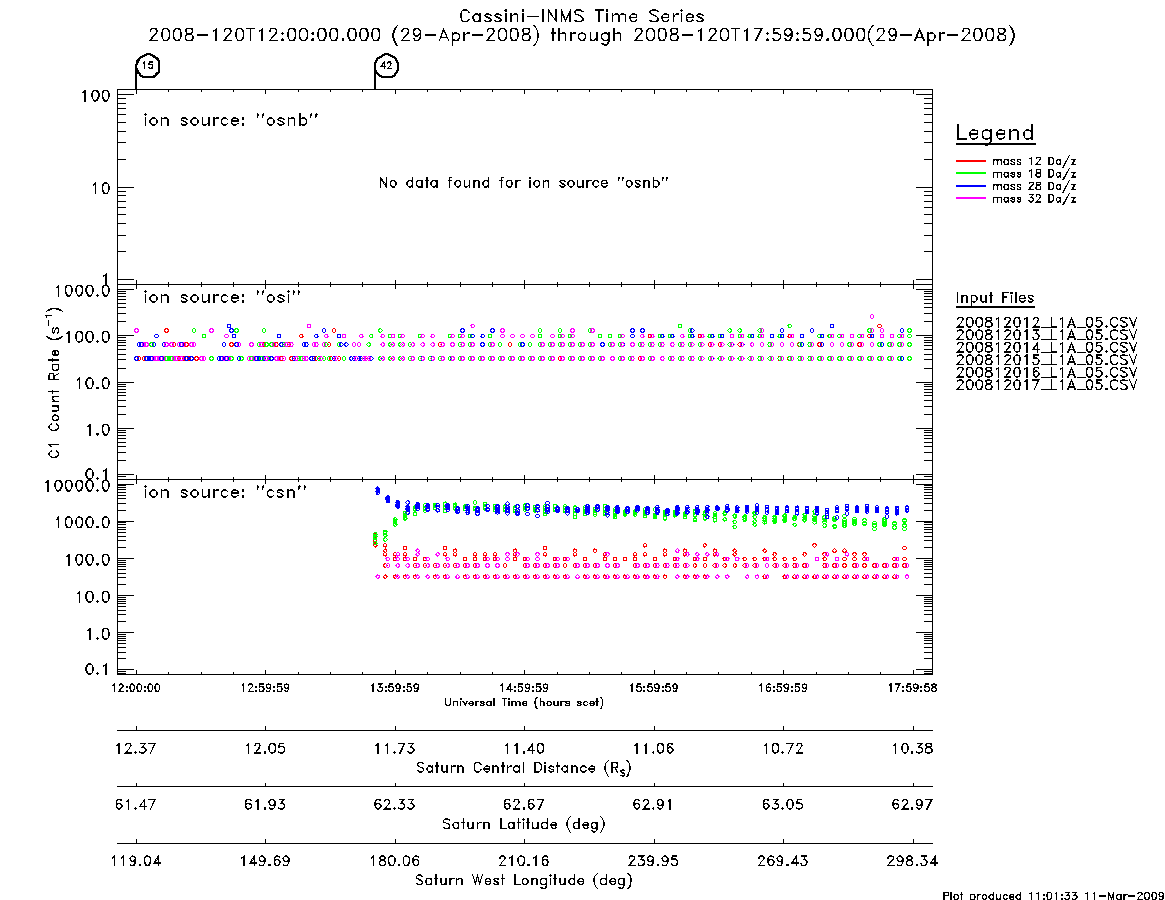Click the 62.67 latitude value
This screenshot has height=900, width=1165.
(x=524, y=805)
